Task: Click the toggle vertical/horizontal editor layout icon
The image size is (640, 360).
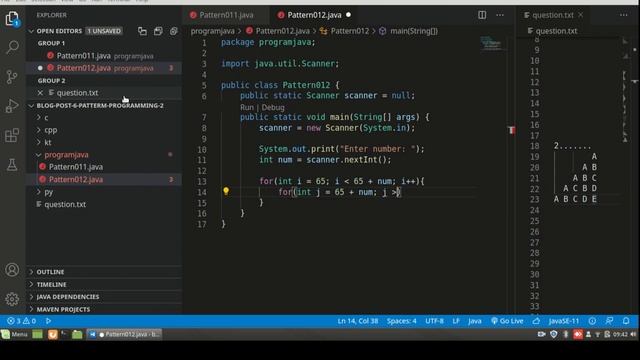Action: (x=142, y=31)
